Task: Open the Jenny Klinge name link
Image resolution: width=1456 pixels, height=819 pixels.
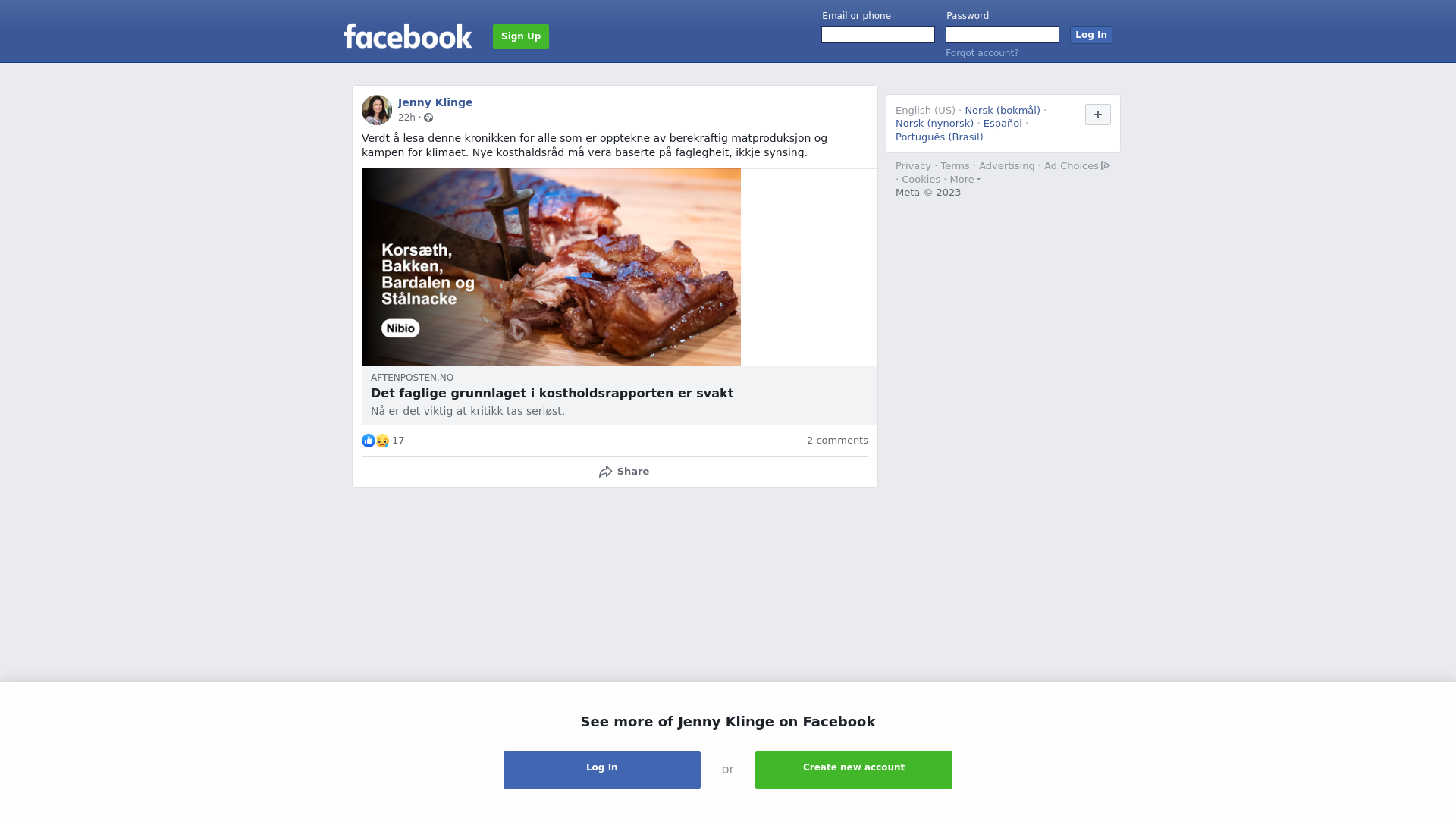Action: [435, 102]
